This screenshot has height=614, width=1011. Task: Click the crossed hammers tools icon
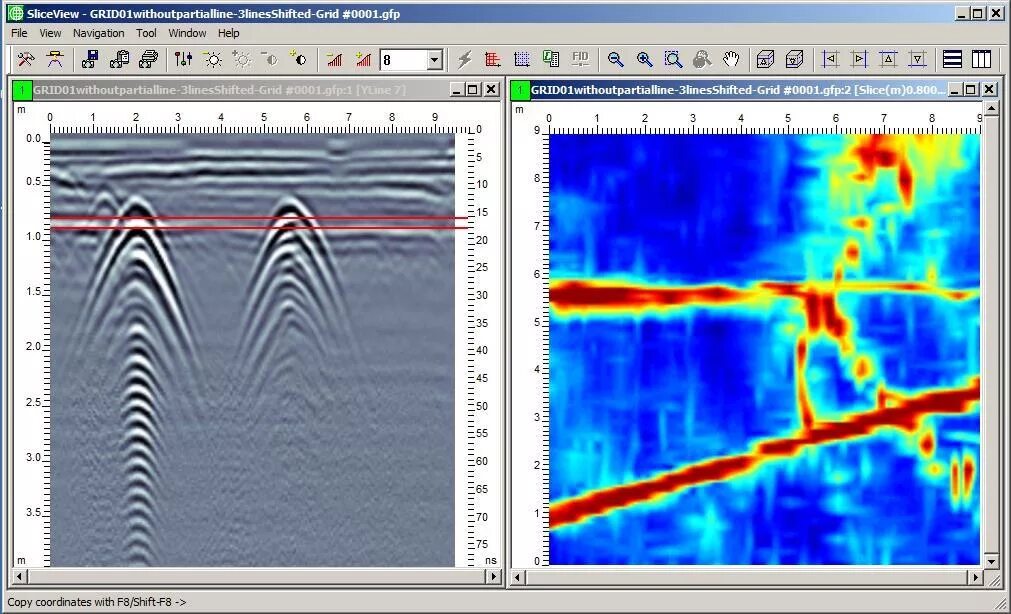26,59
